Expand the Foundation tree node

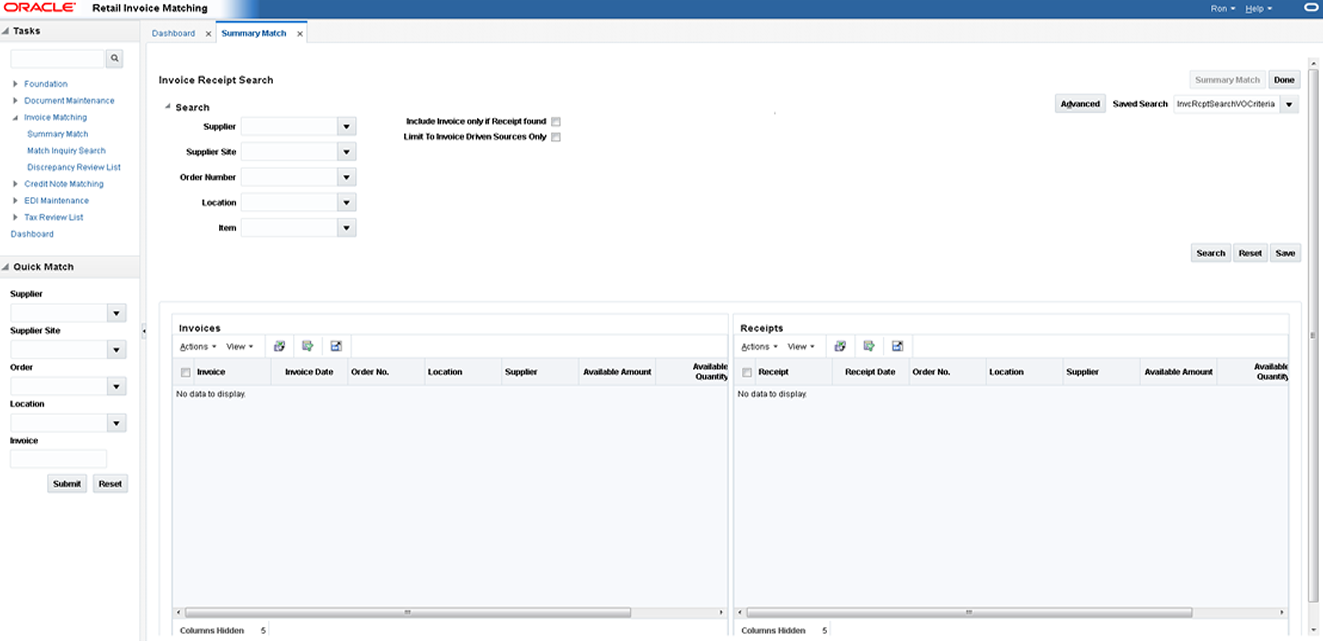15,84
